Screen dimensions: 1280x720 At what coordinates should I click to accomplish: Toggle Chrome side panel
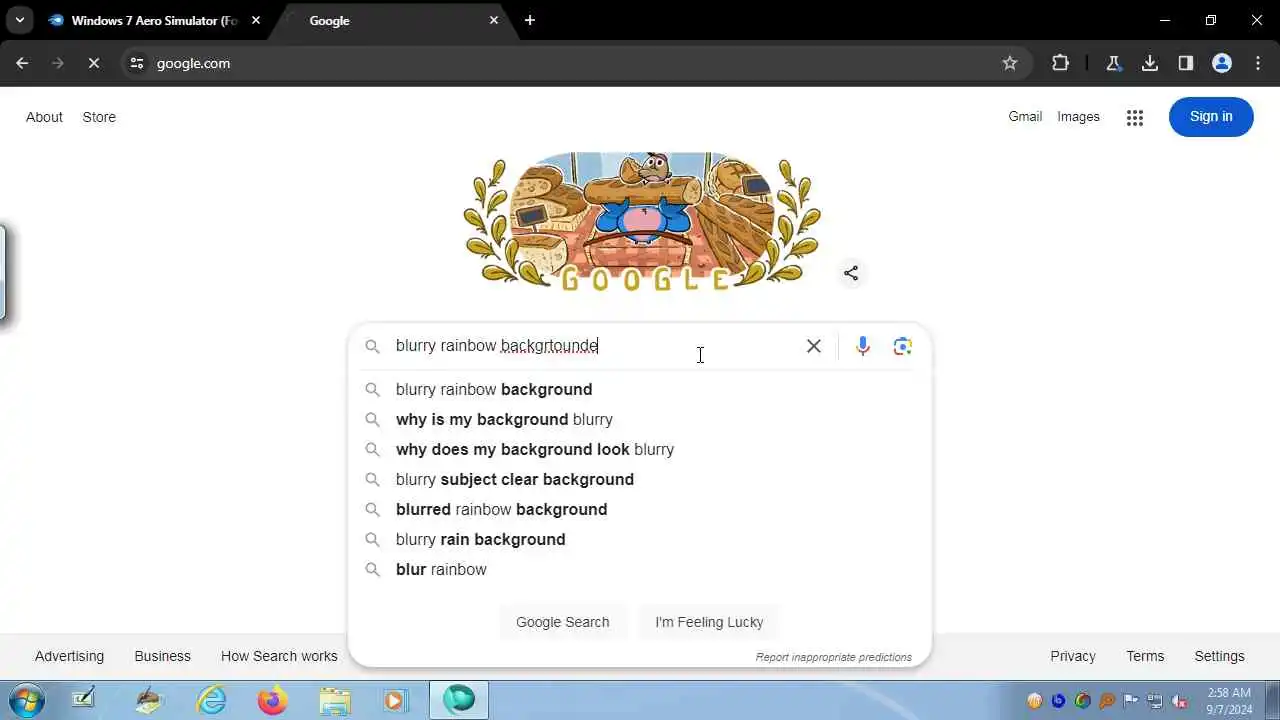click(x=1186, y=63)
